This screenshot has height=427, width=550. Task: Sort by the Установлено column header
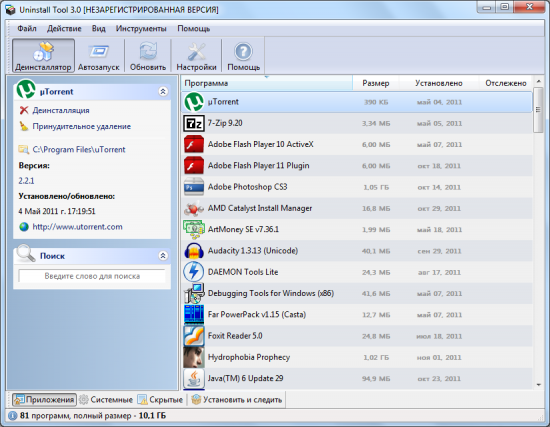(x=439, y=83)
